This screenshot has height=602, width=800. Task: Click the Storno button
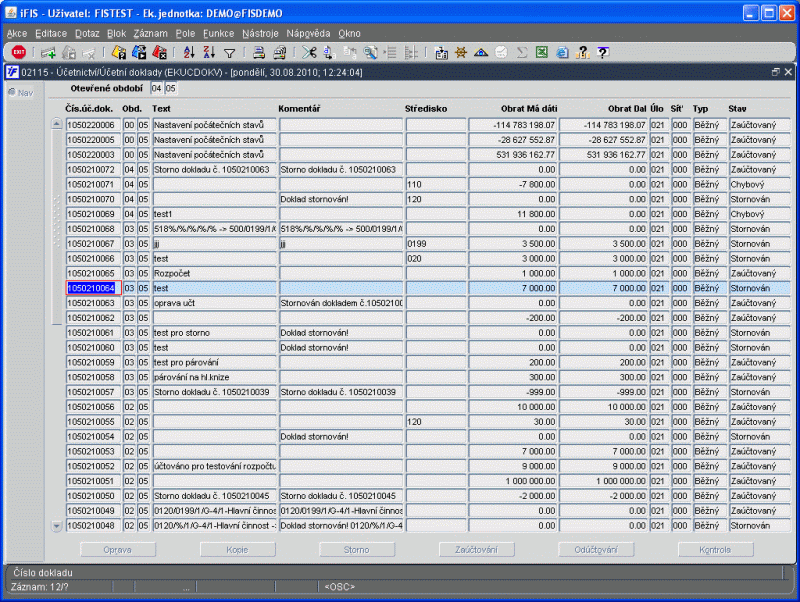tap(357, 549)
